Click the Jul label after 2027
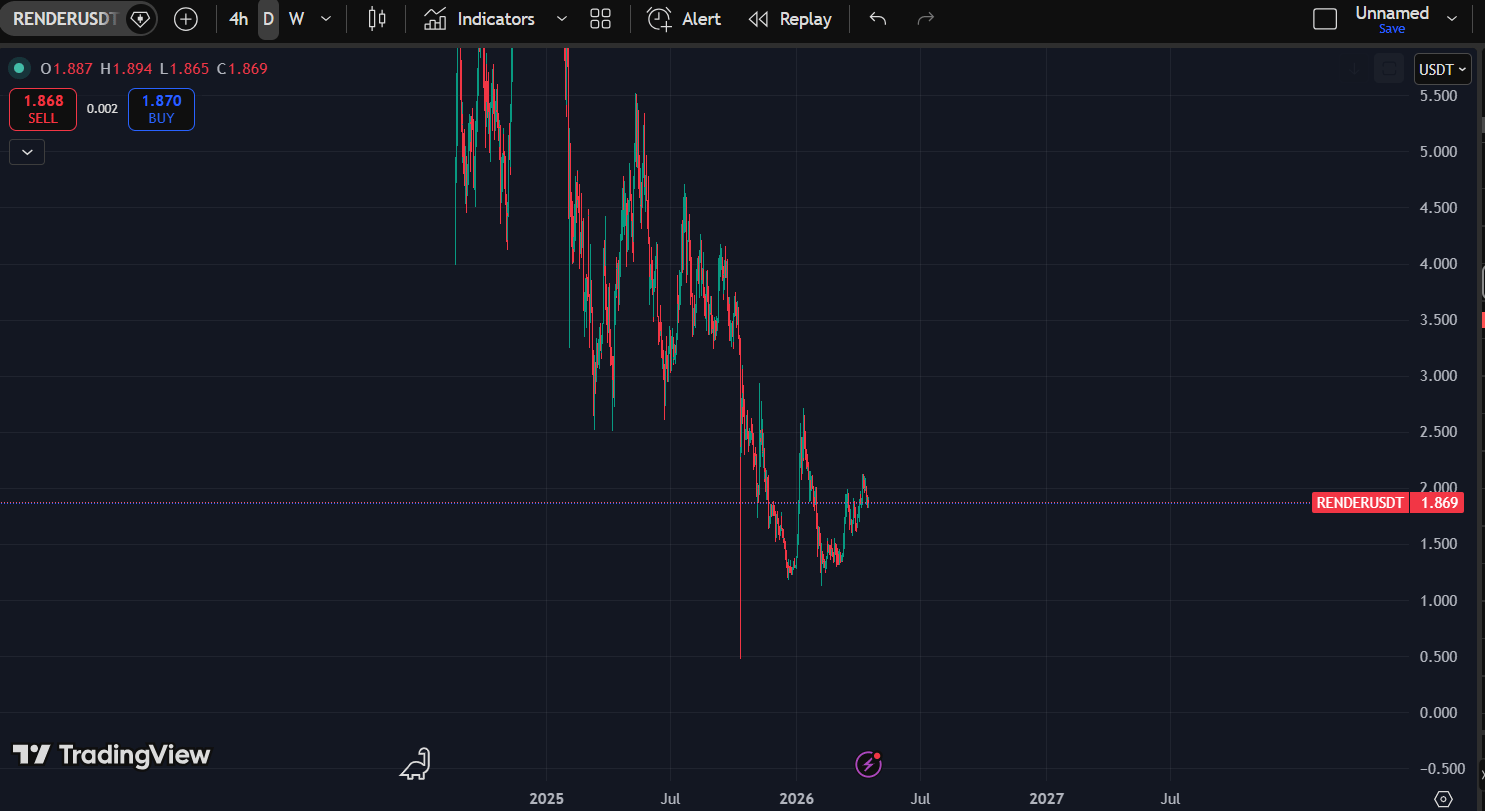This screenshot has height=811, width=1485. [x=1170, y=799]
